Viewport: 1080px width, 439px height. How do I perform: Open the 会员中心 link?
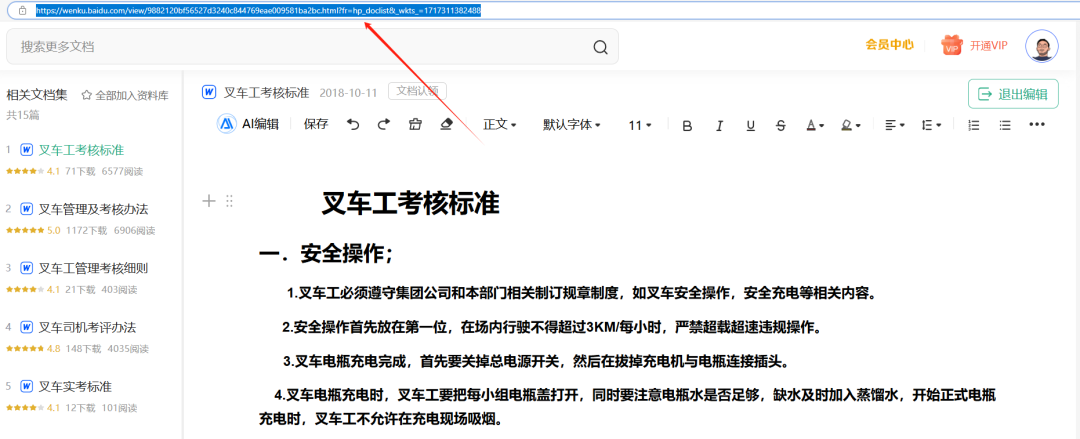pyautogui.click(x=889, y=45)
